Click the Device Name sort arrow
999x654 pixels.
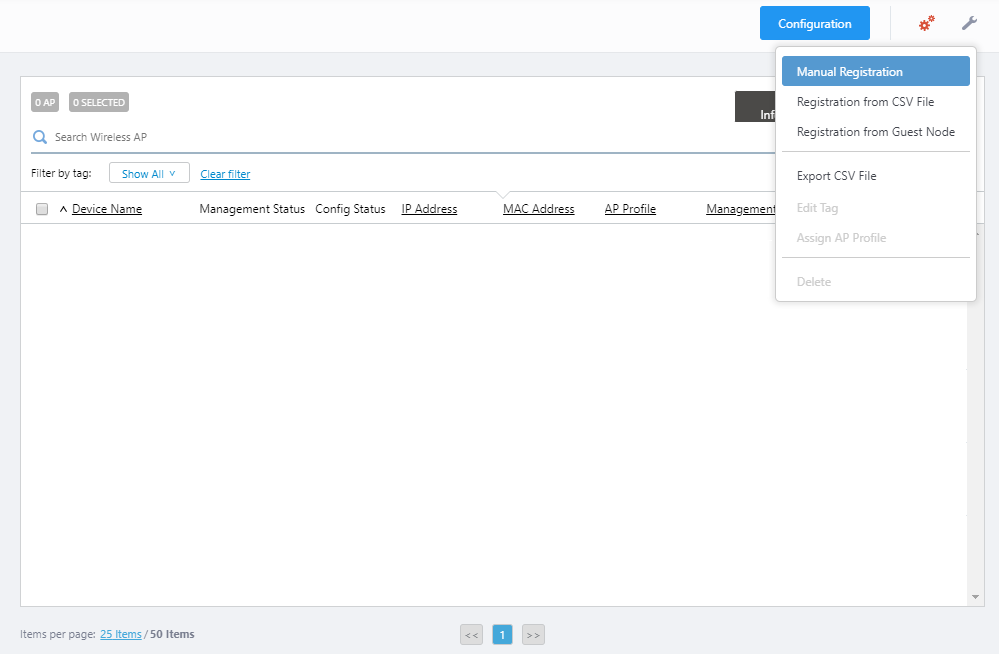pyautogui.click(x=63, y=209)
